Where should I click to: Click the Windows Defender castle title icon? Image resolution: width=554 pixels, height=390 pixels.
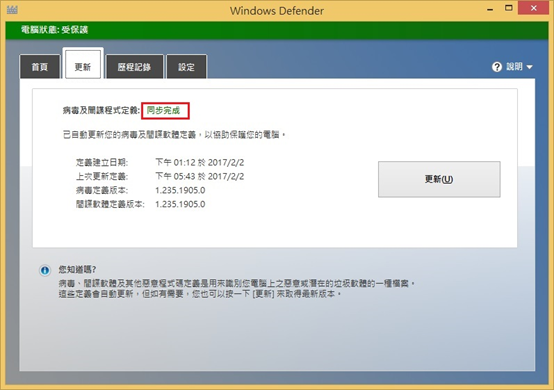(12, 10)
